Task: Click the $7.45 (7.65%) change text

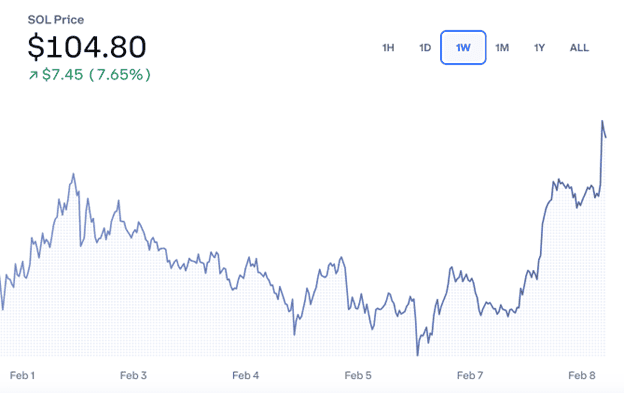Action: (x=96, y=74)
